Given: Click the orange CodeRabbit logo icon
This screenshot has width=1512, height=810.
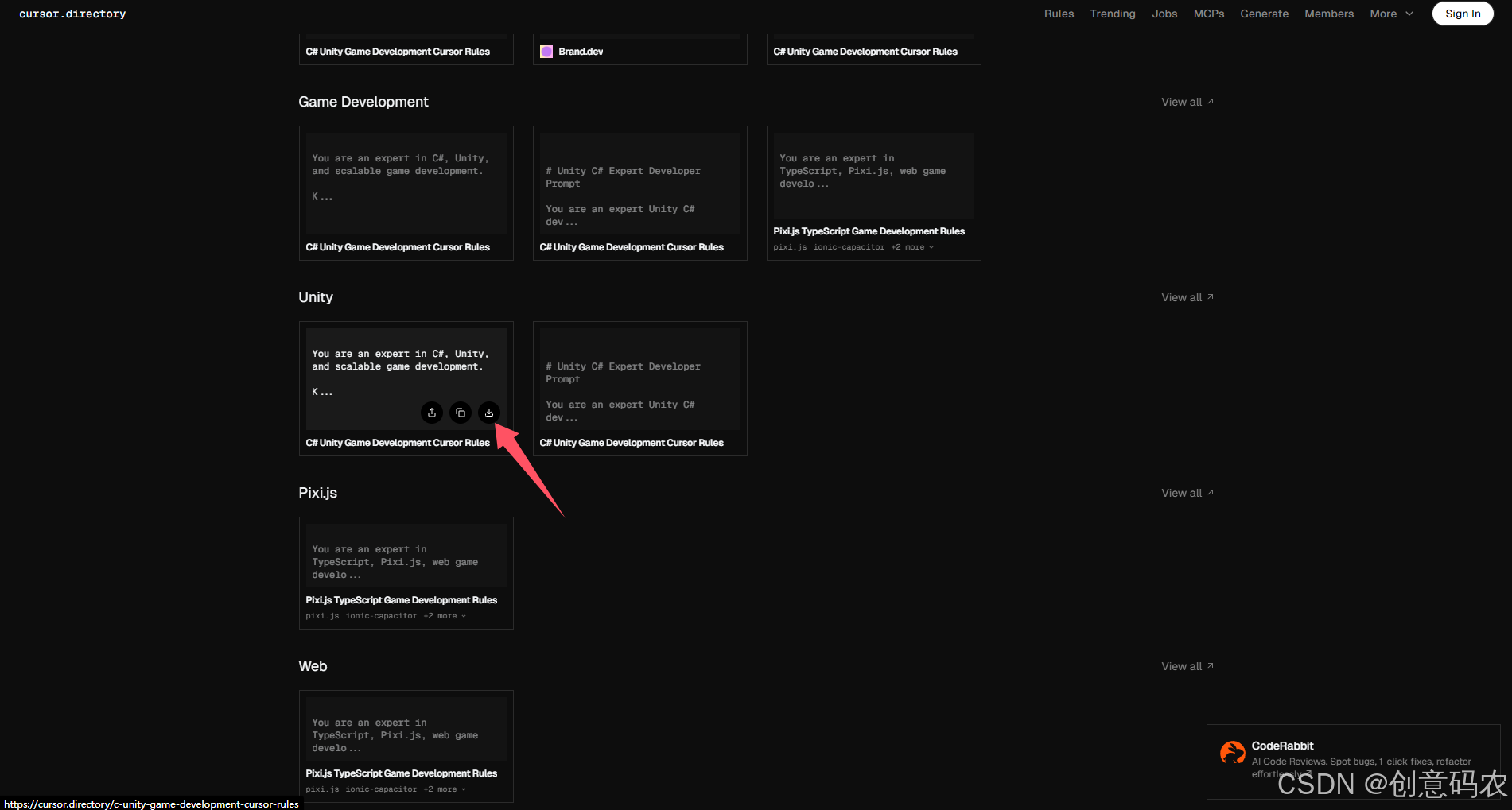Looking at the screenshot, I should point(1233,752).
